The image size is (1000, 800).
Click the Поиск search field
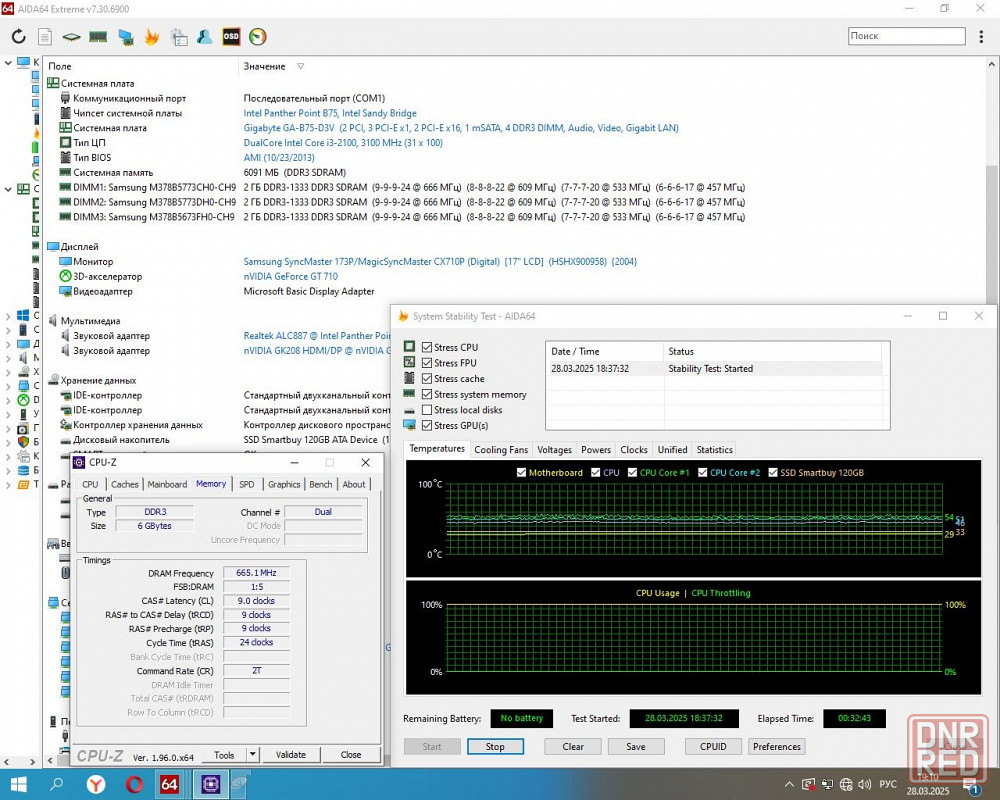[906, 36]
